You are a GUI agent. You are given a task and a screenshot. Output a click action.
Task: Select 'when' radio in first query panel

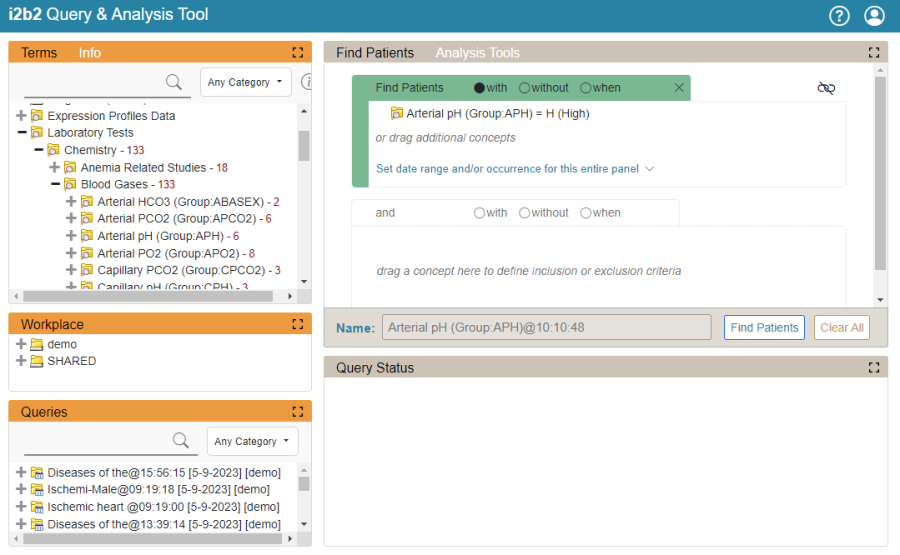tap(586, 88)
